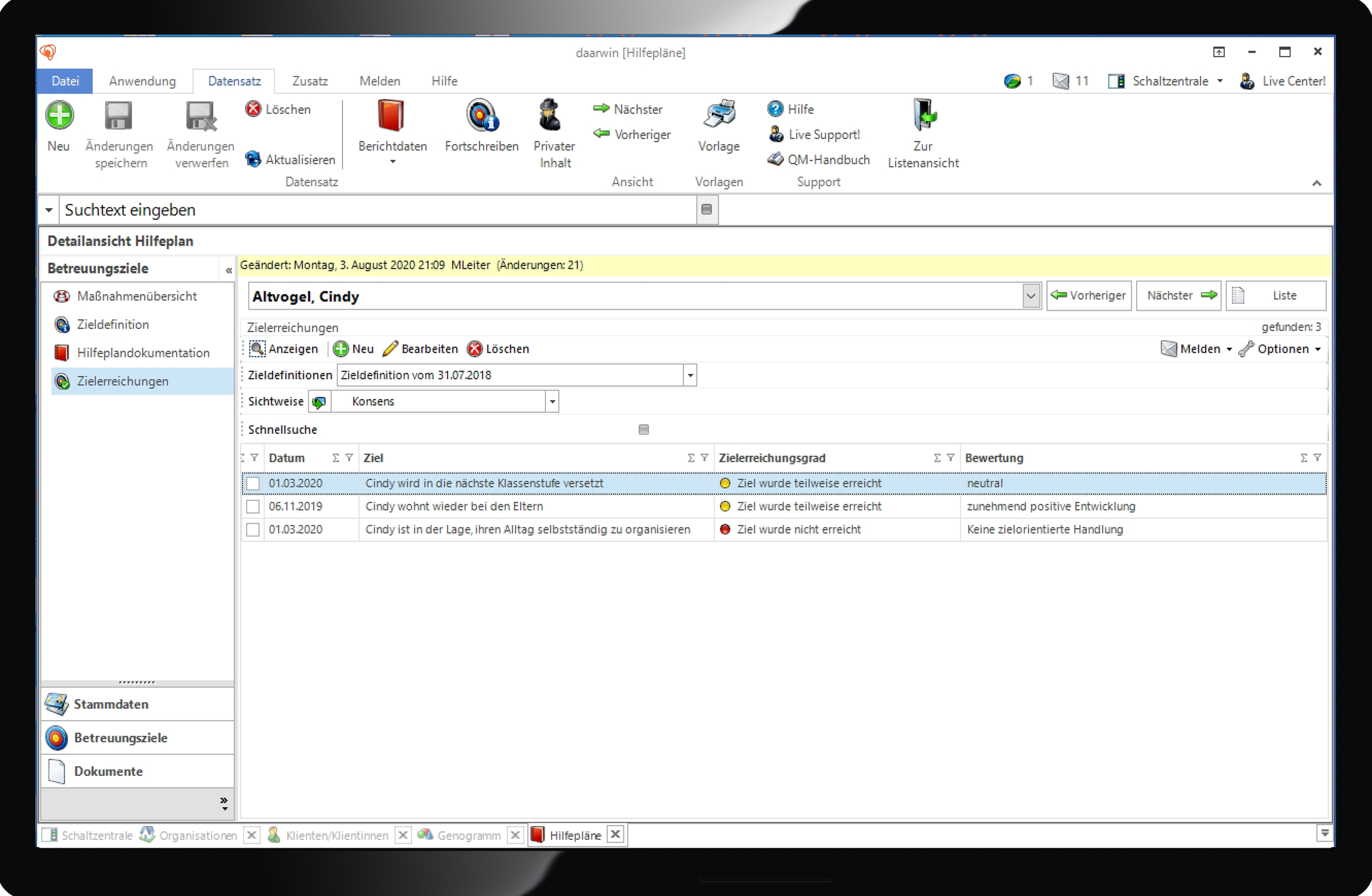The image size is (1372, 896).
Task: Tick checkbox for row dated 06.11.2019
Action: (x=253, y=506)
